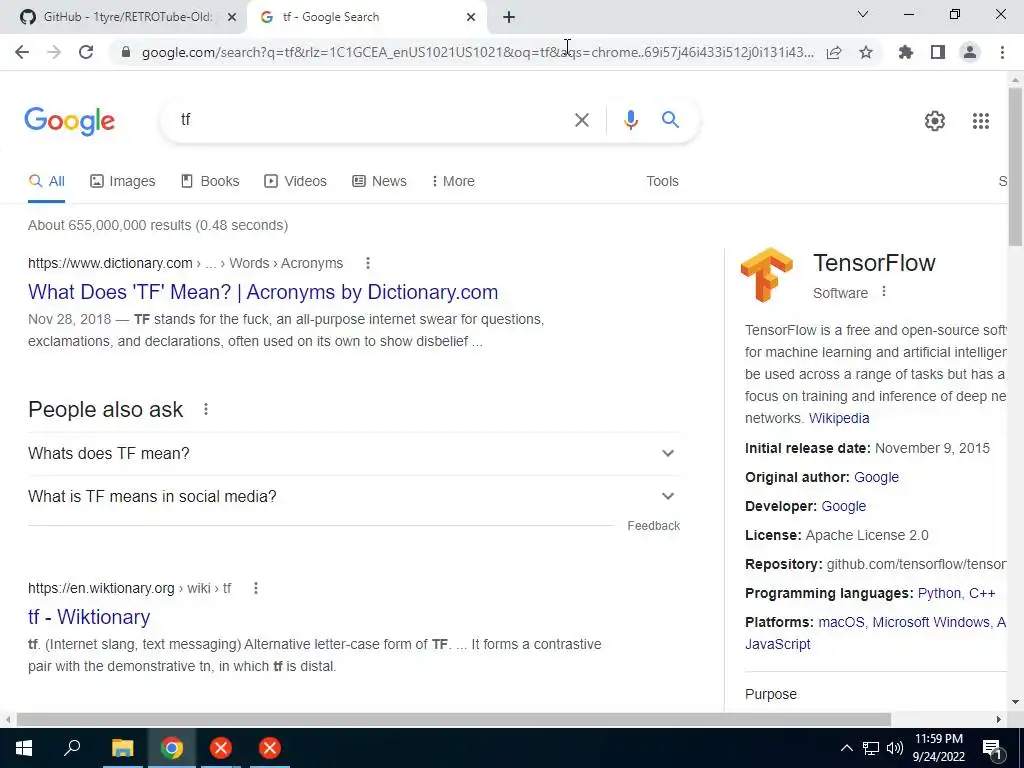Click the blue search magnifier button
Screen dimensions: 1024x768
pyautogui.click(x=670, y=120)
